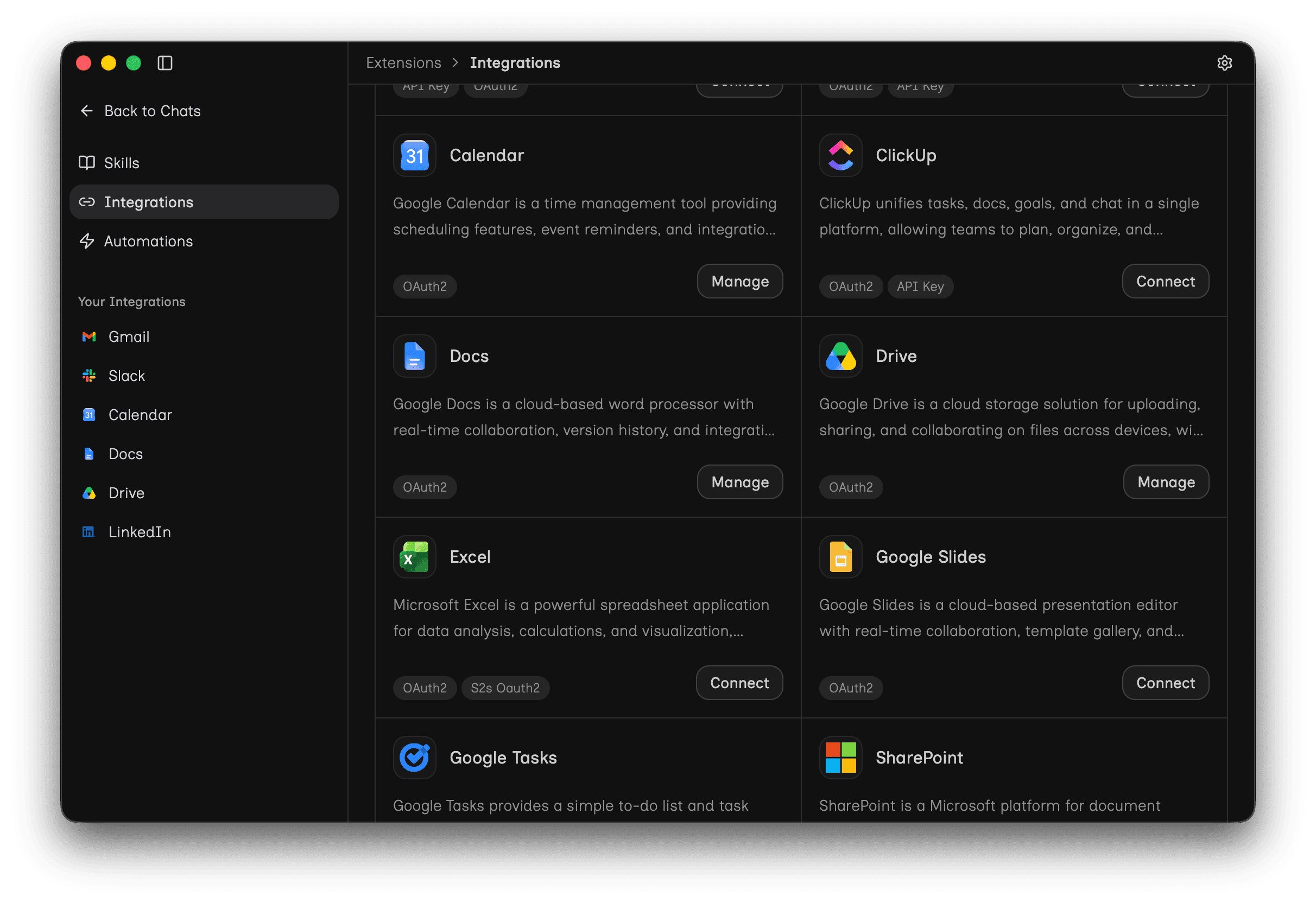Click the OAuth2 tag on Drive card

(x=851, y=487)
